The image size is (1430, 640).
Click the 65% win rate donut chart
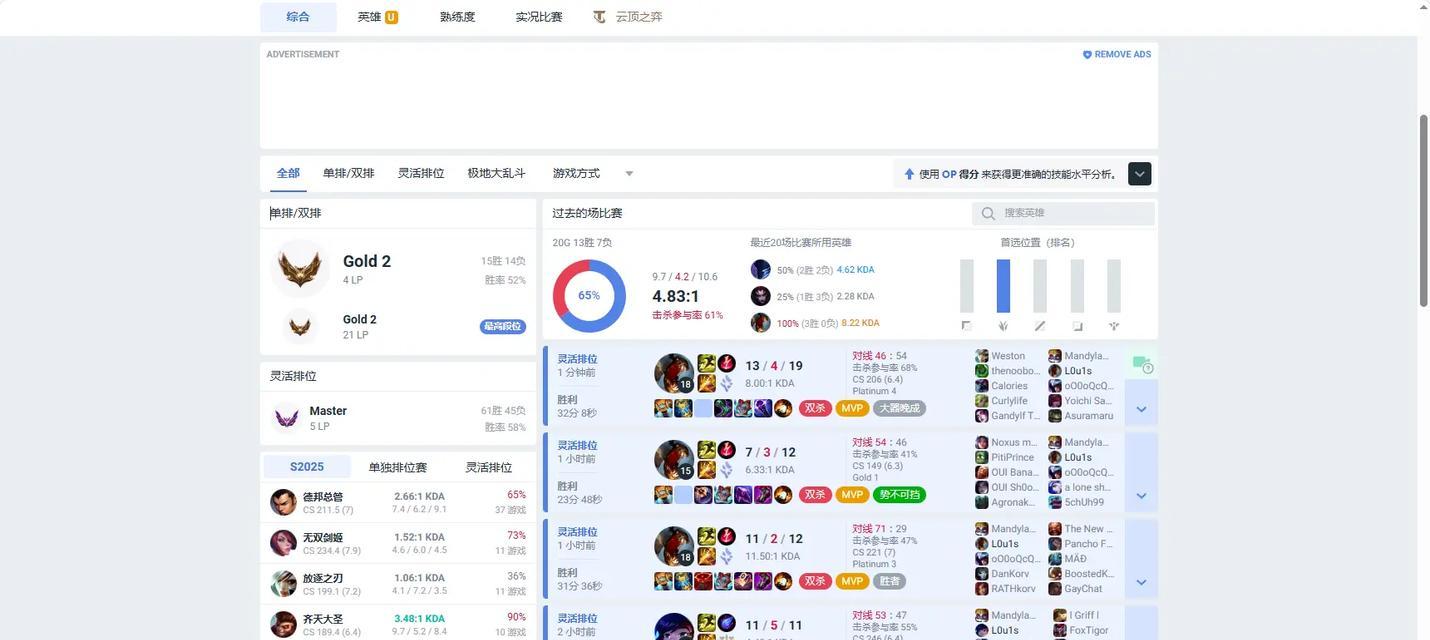[x=589, y=296]
